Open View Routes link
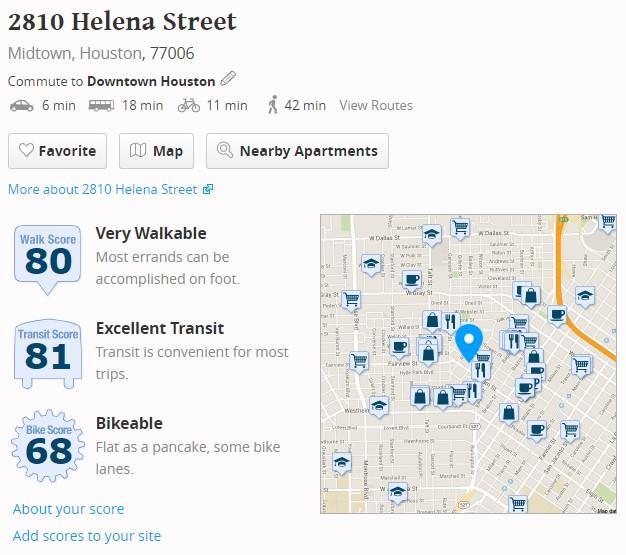The image size is (626, 555). coord(376,105)
